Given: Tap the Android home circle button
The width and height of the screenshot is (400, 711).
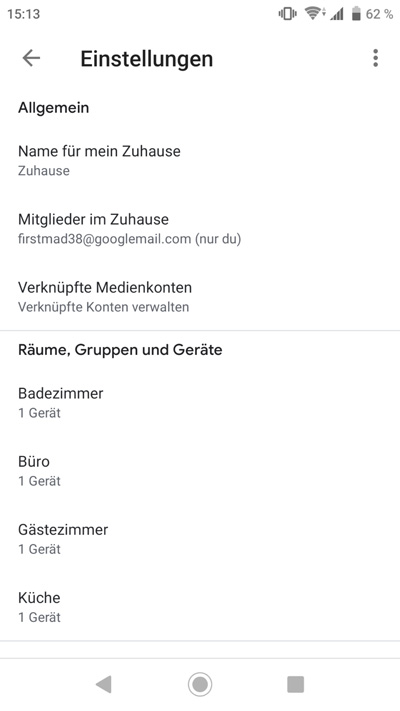Looking at the screenshot, I should (x=200, y=684).
